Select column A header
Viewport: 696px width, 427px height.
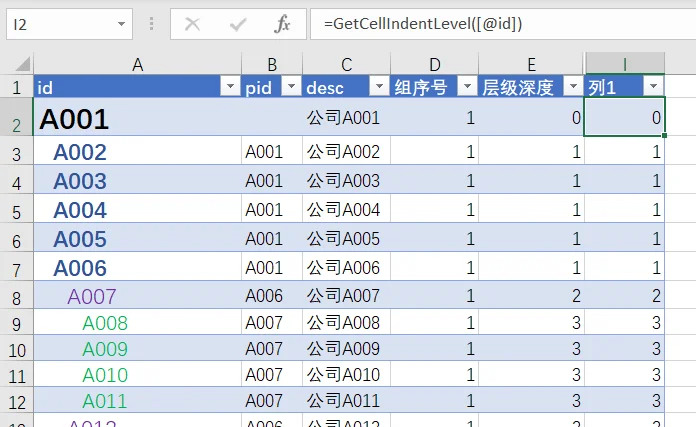[x=138, y=64]
